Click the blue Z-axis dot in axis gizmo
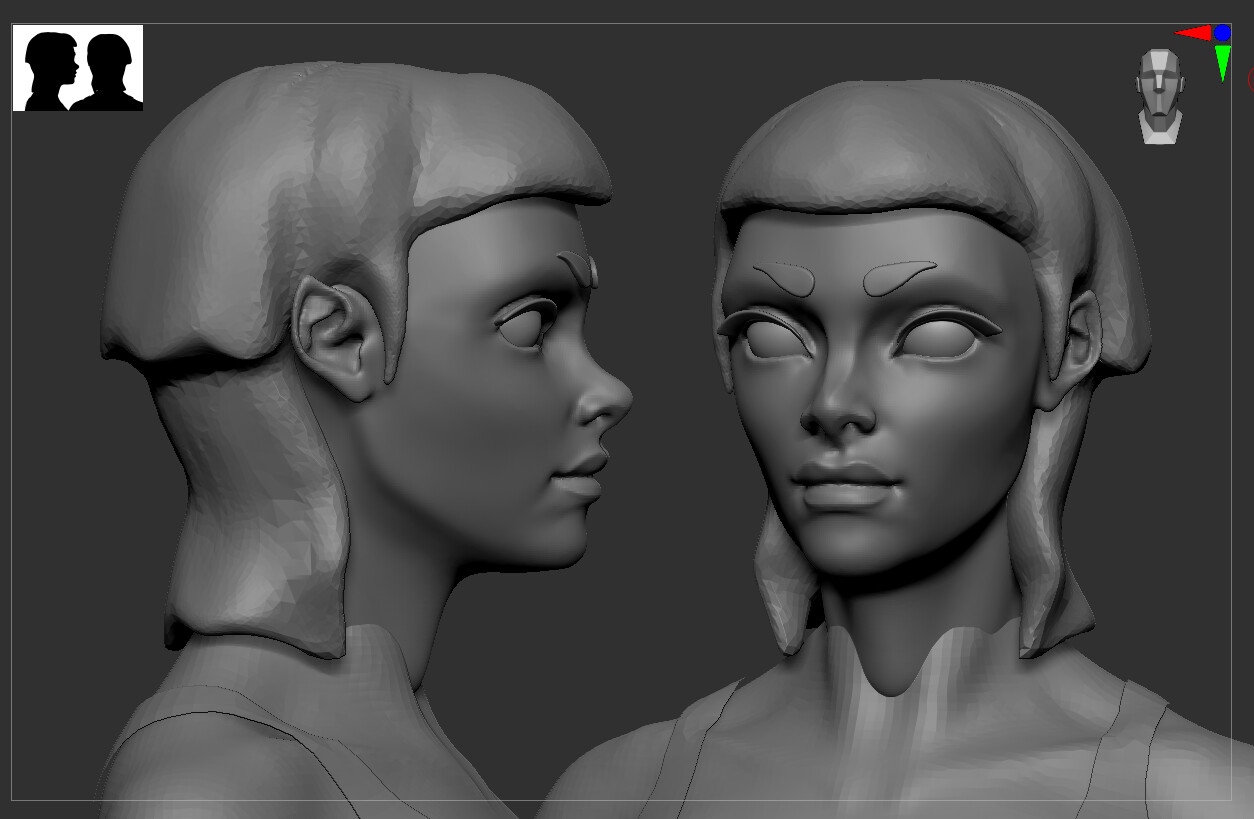This screenshot has width=1254, height=819. point(1222,33)
